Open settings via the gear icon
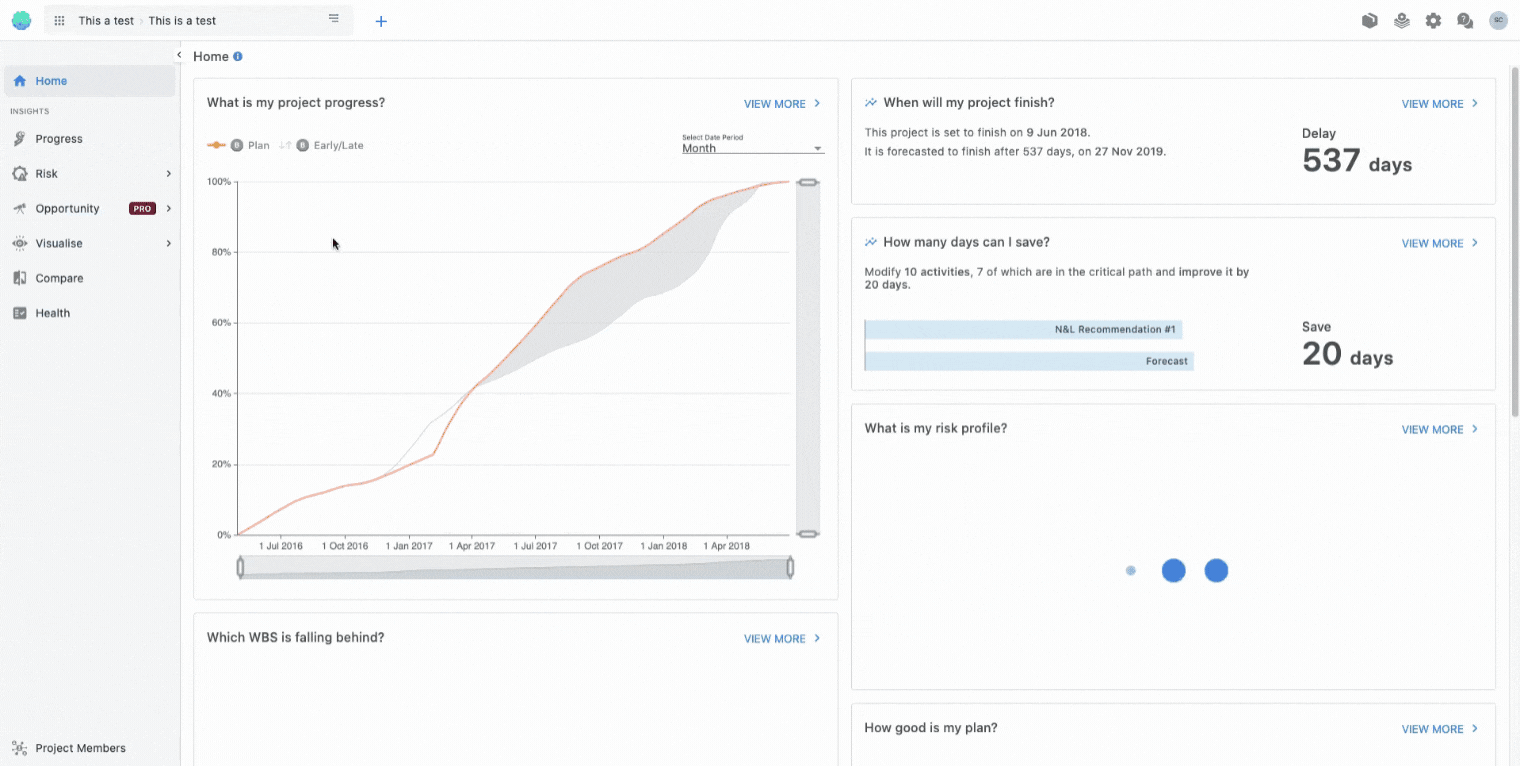The image size is (1520, 766). 1434,20
